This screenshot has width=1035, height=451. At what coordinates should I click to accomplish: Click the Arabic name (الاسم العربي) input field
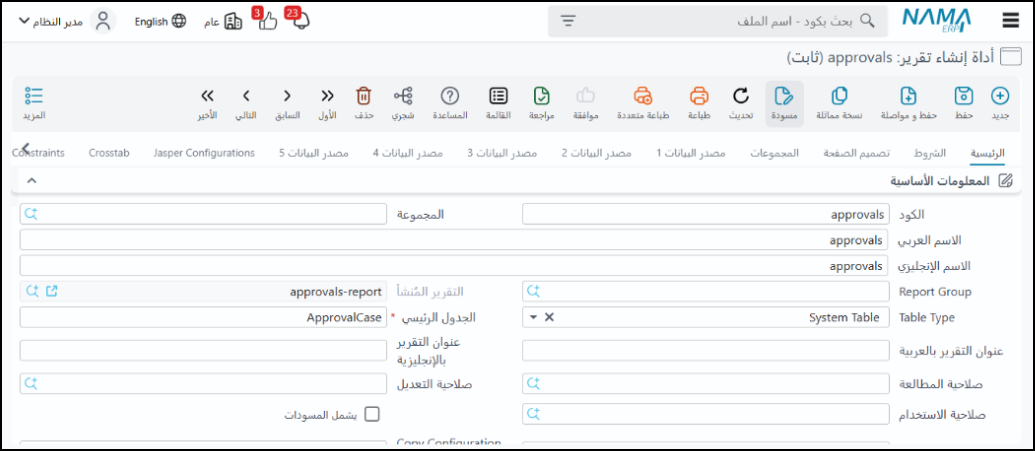tap(452, 241)
